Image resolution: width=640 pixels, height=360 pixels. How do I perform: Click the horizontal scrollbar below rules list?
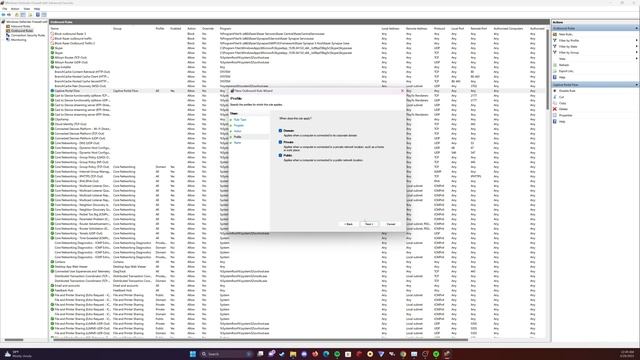[x=259, y=340]
